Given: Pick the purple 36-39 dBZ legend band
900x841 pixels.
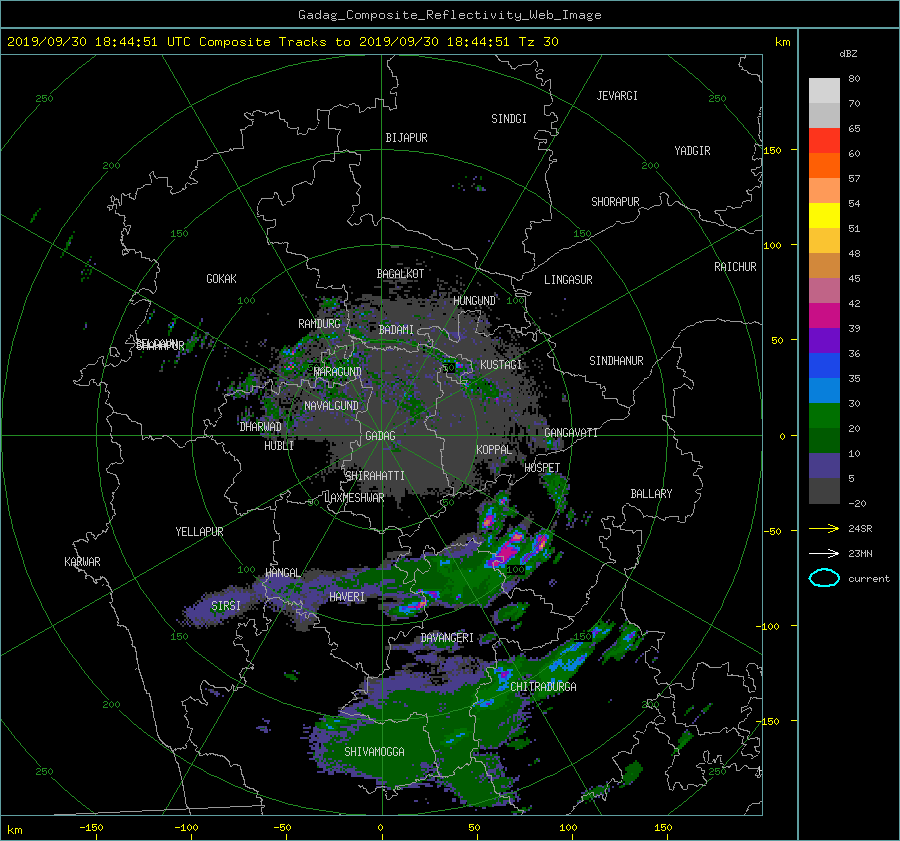Looking at the screenshot, I should point(824,340).
